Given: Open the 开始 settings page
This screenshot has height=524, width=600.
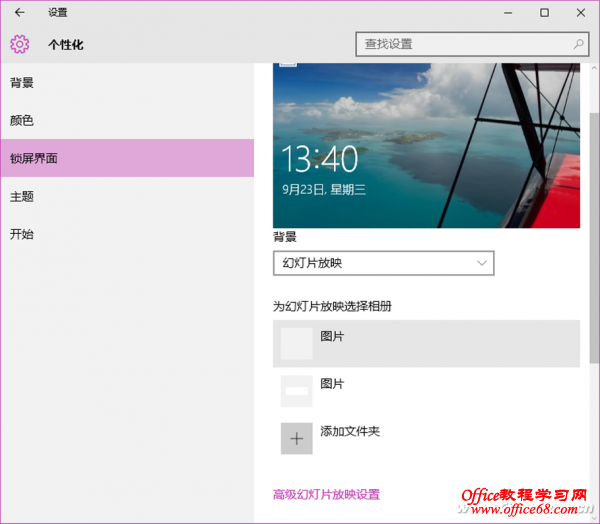Looking at the screenshot, I should pyautogui.click(x=22, y=234).
